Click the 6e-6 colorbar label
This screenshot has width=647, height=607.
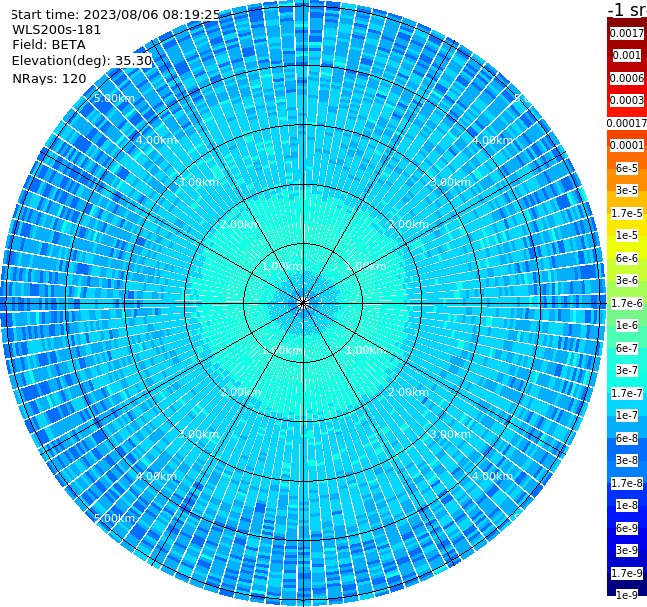click(627, 258)
